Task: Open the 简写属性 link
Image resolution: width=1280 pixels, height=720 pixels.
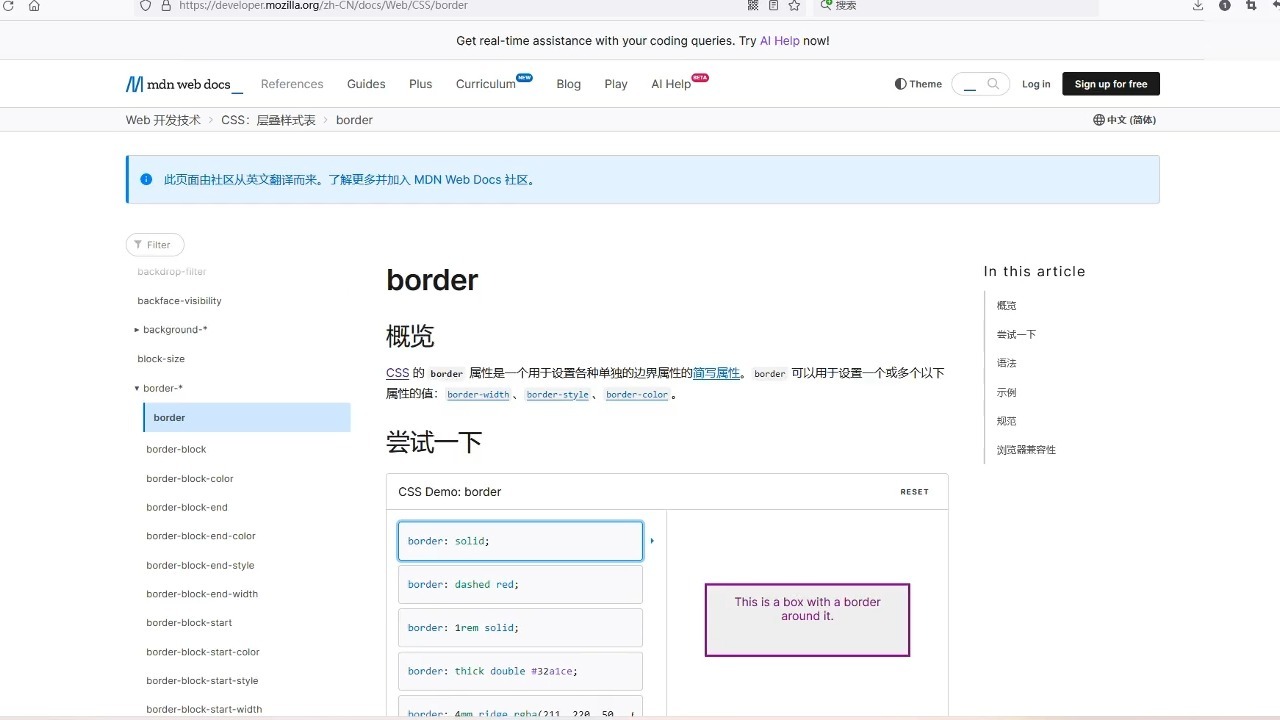Action: pos(716,373)
